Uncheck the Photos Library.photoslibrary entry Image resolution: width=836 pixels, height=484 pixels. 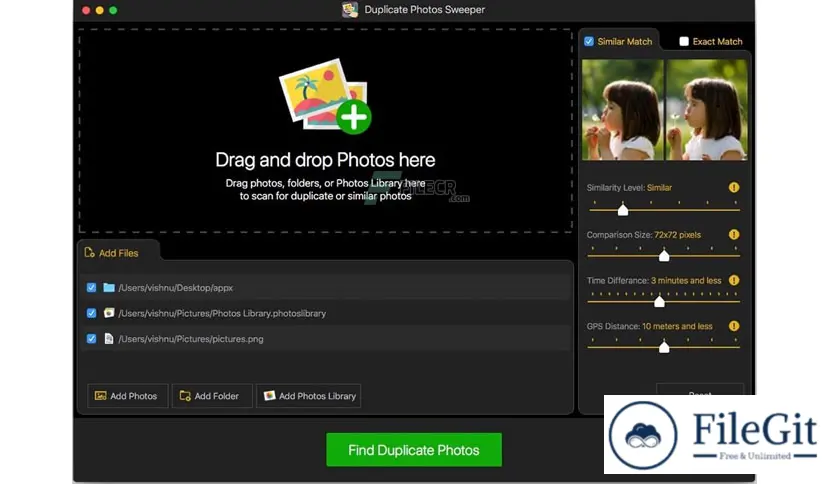[x=91, y=313]
